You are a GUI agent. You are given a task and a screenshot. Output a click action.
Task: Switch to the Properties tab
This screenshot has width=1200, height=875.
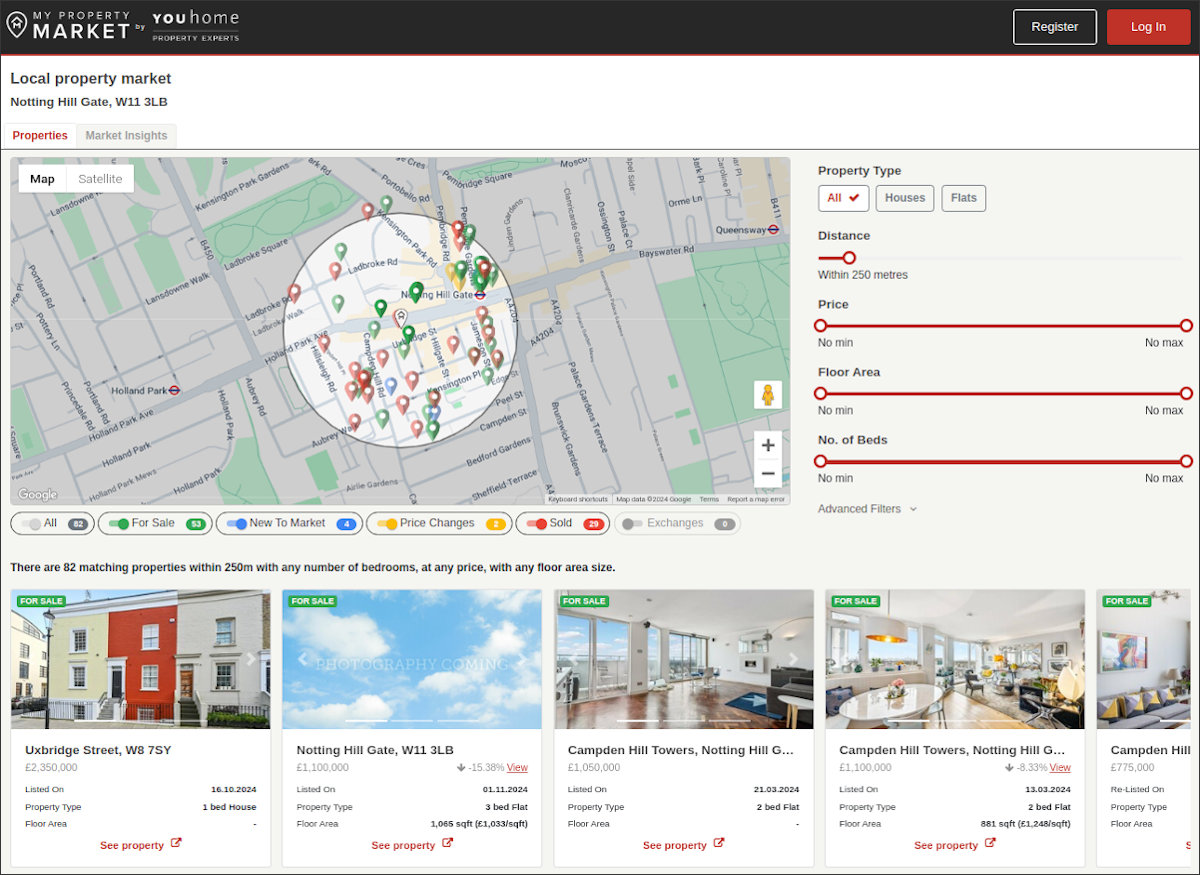[40, 135]
